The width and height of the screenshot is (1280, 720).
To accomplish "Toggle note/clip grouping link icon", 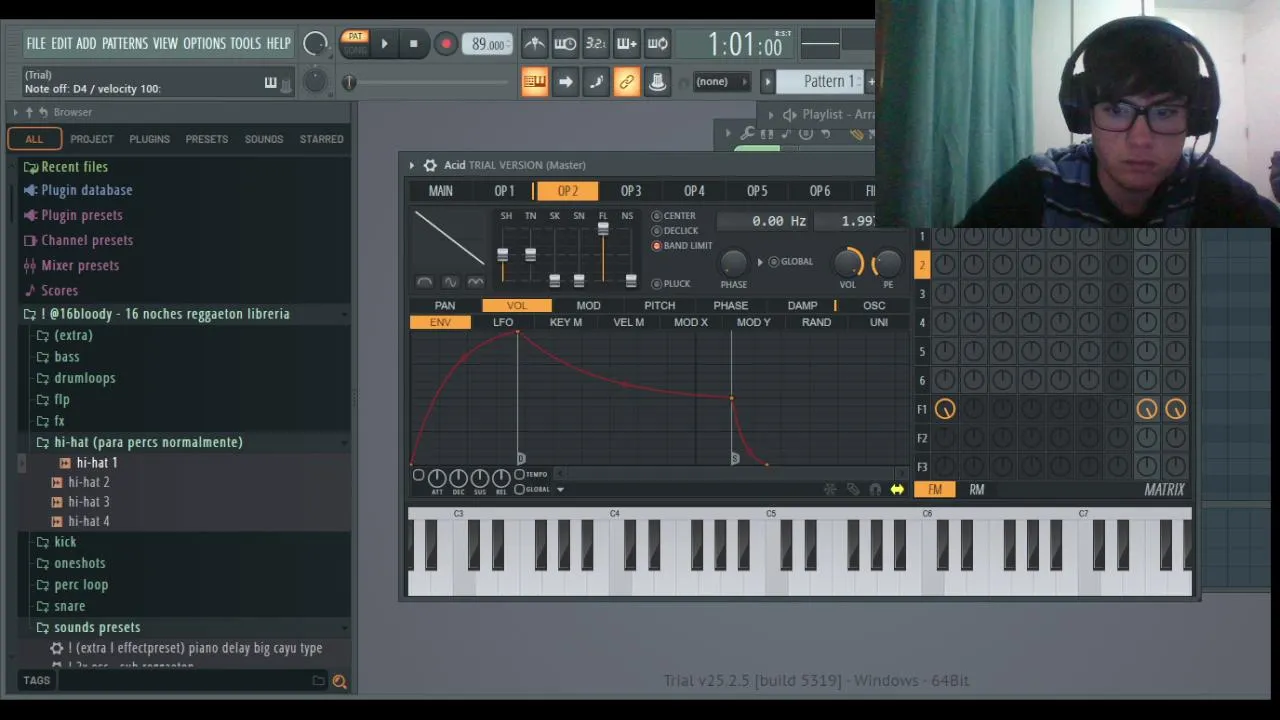I will point(627,82).
